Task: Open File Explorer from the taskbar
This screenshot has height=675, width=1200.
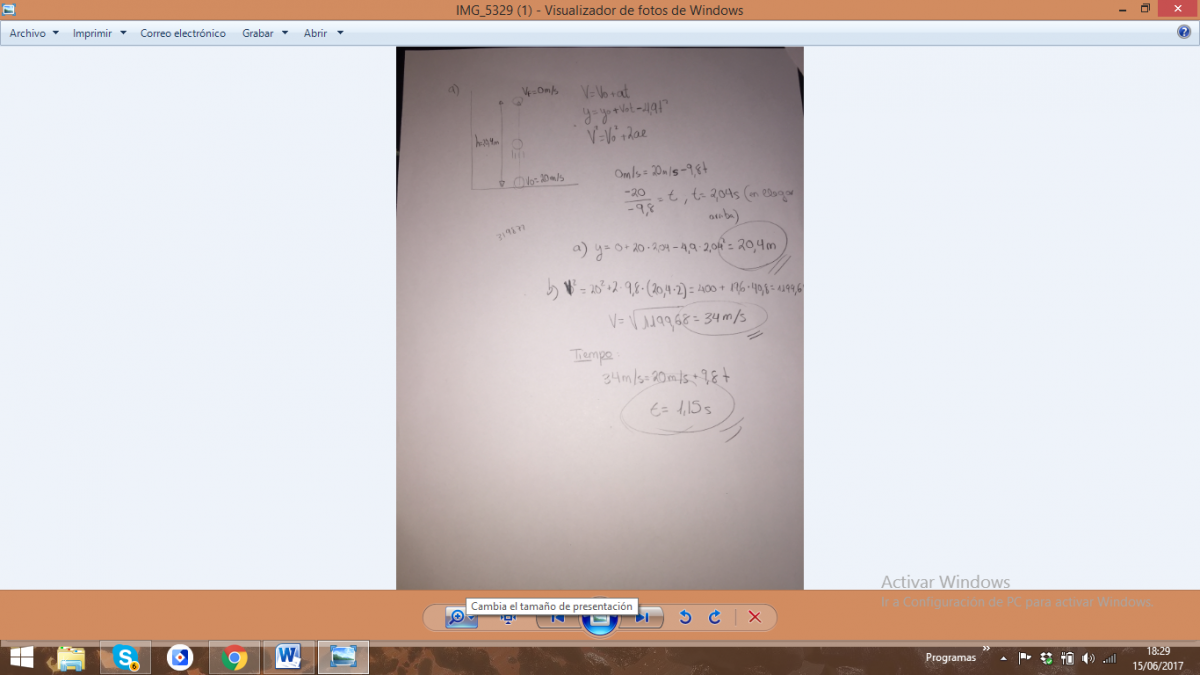Action: (71, 657)
